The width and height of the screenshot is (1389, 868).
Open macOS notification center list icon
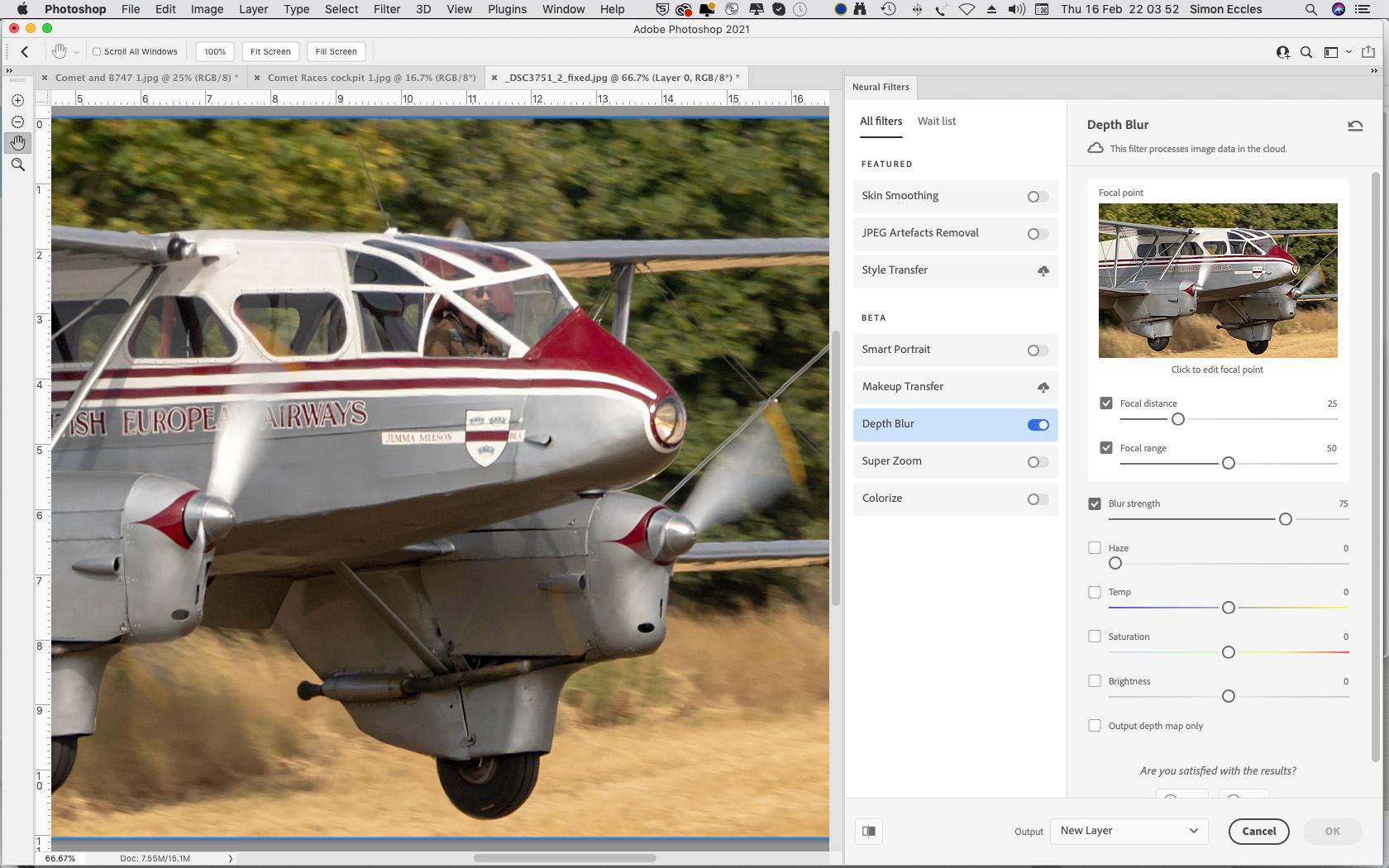coord(1363,9)
